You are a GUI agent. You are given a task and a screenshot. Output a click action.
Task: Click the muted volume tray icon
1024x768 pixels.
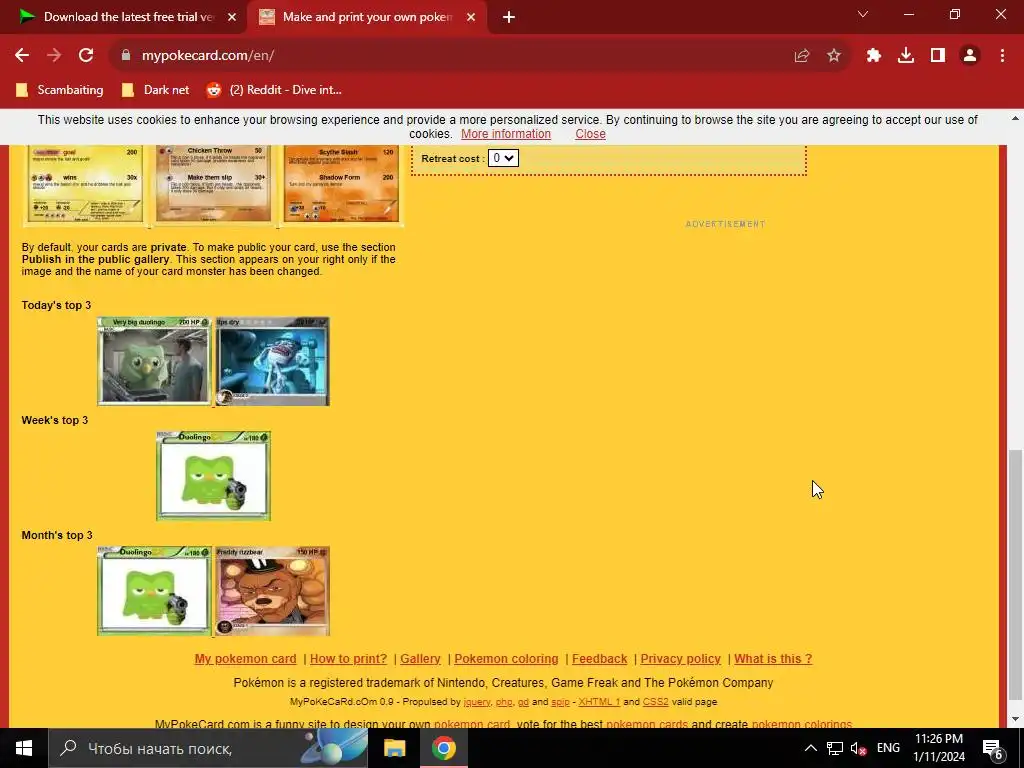click(x=859, y=748)
